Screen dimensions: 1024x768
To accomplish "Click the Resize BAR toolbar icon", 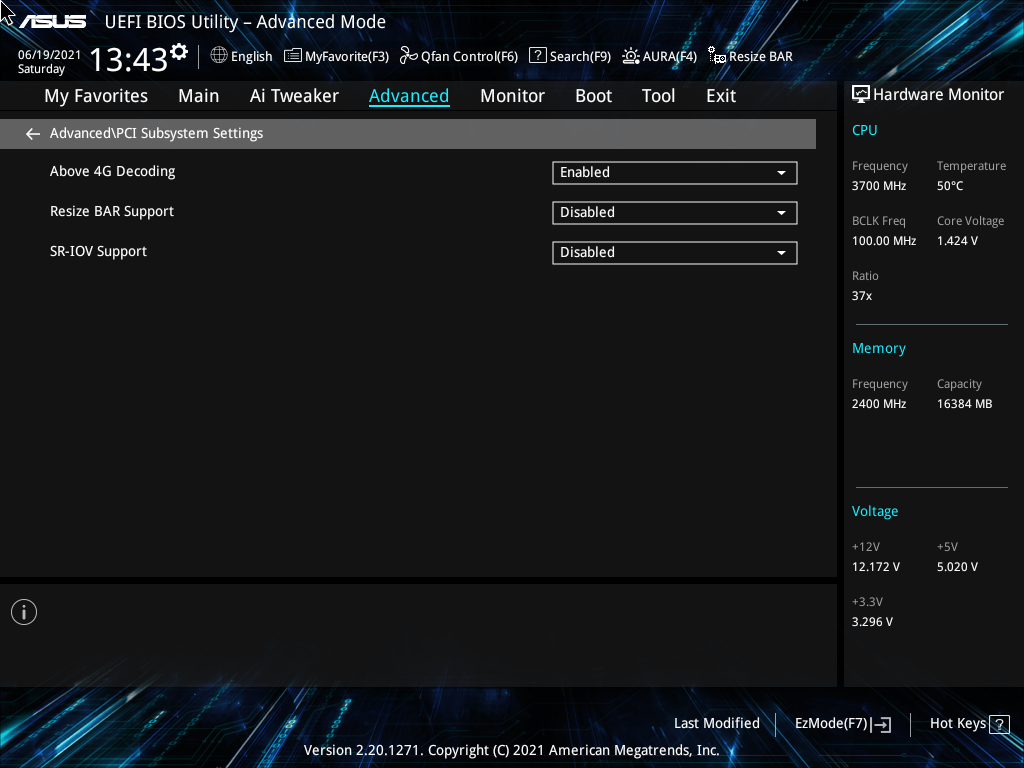I will click(x=750, y=56).
